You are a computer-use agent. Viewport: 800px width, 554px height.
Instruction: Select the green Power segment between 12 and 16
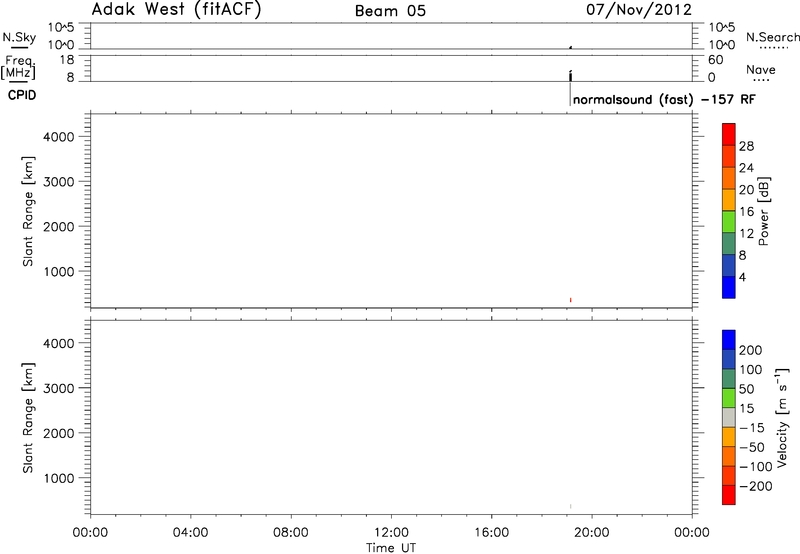(729, 222)
